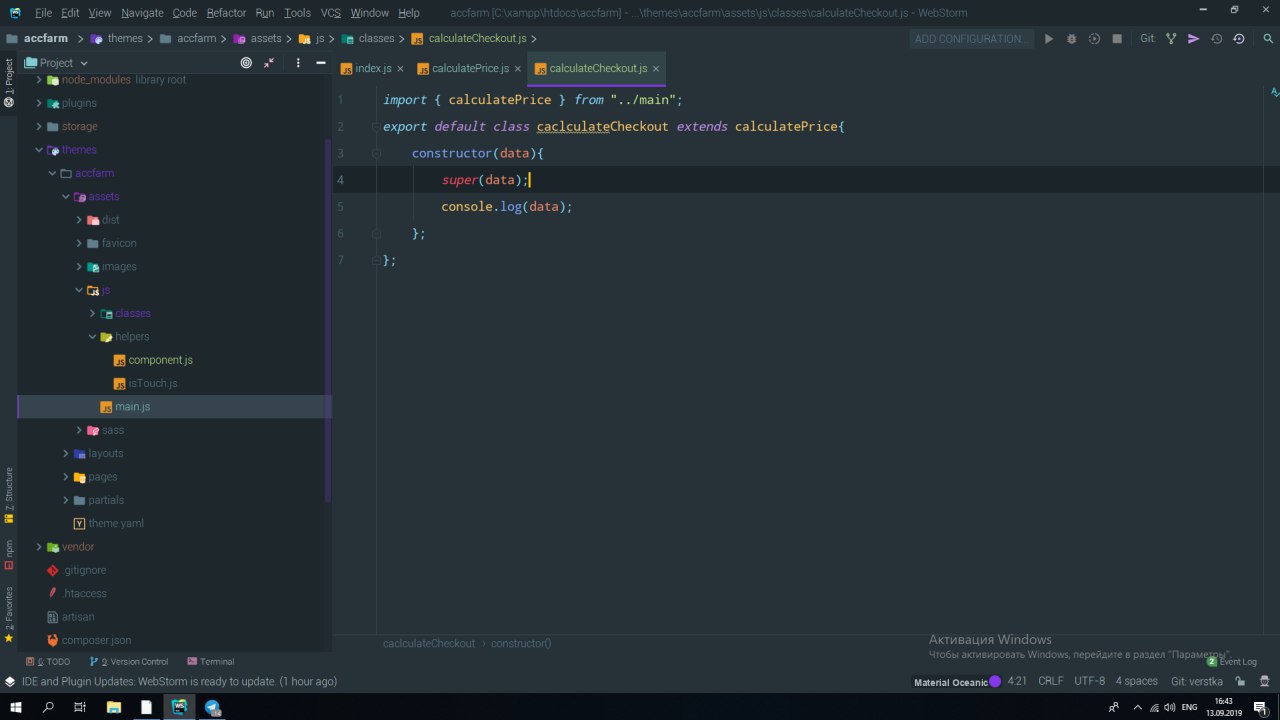Close the index.js tab
The height and width of the screenshot is (720, 1280).
(400, 69)
